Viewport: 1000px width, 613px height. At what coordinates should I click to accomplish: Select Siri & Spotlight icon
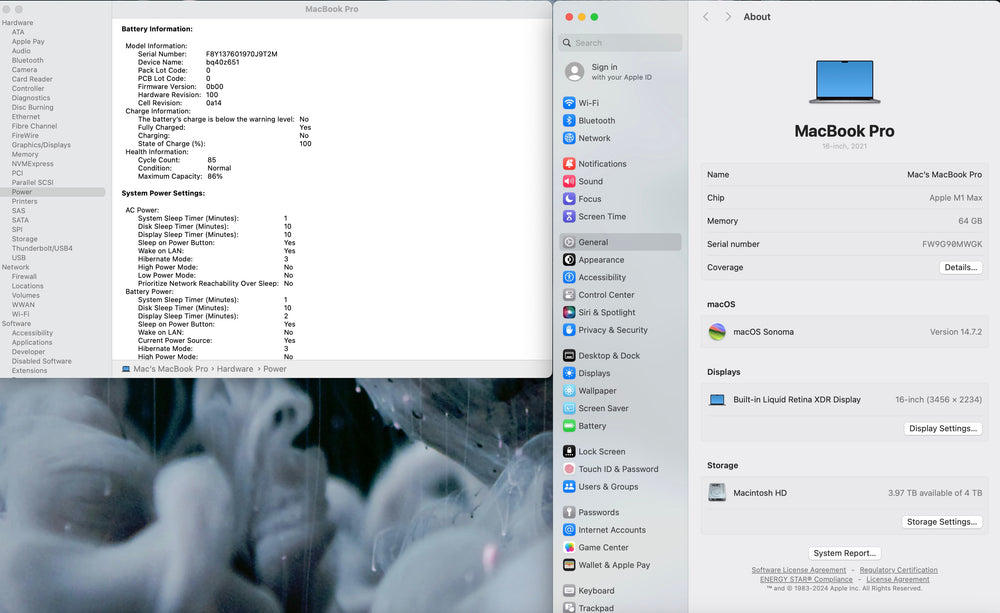click(569, 313)
